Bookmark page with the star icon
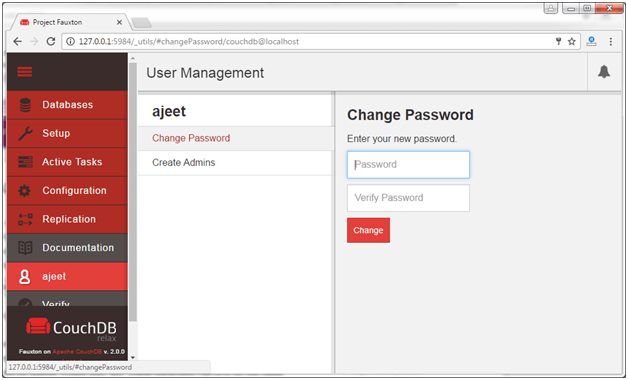 coord(572,42)
